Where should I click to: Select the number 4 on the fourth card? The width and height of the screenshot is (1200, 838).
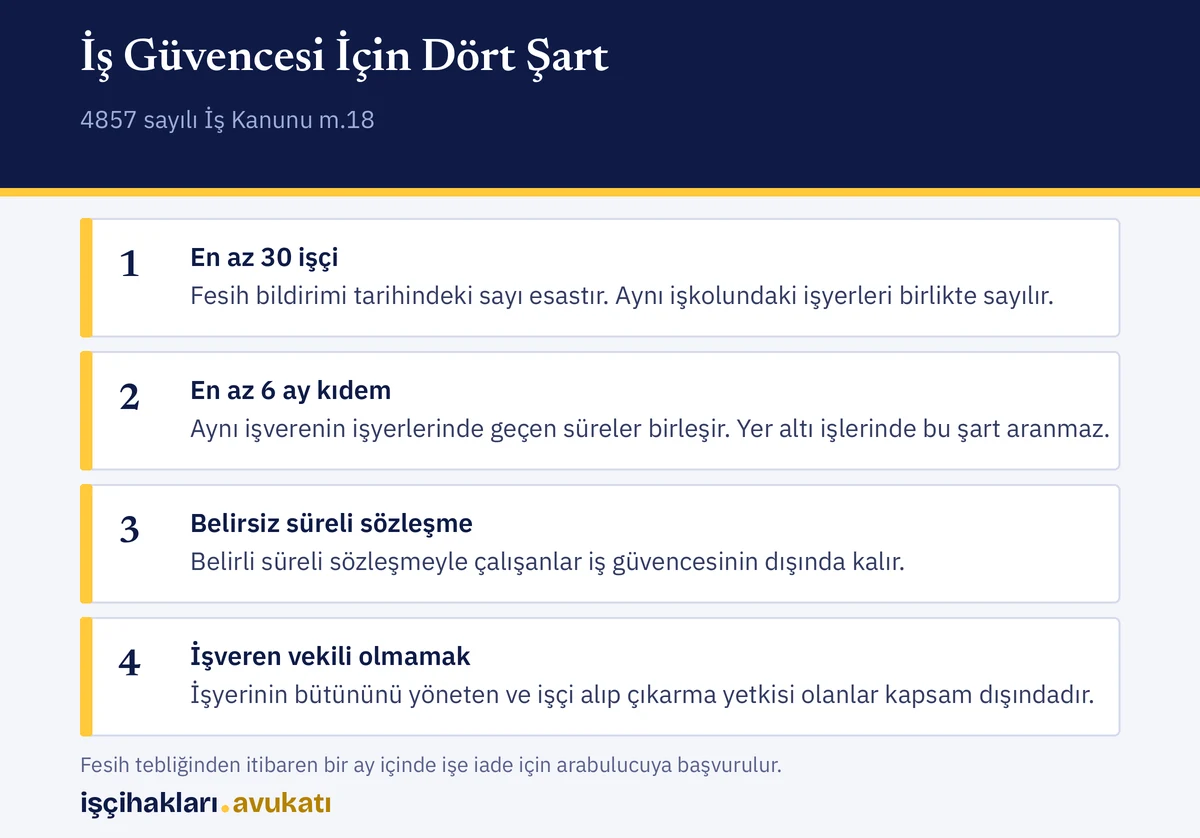pyautogui.click(x=129, y=663)
